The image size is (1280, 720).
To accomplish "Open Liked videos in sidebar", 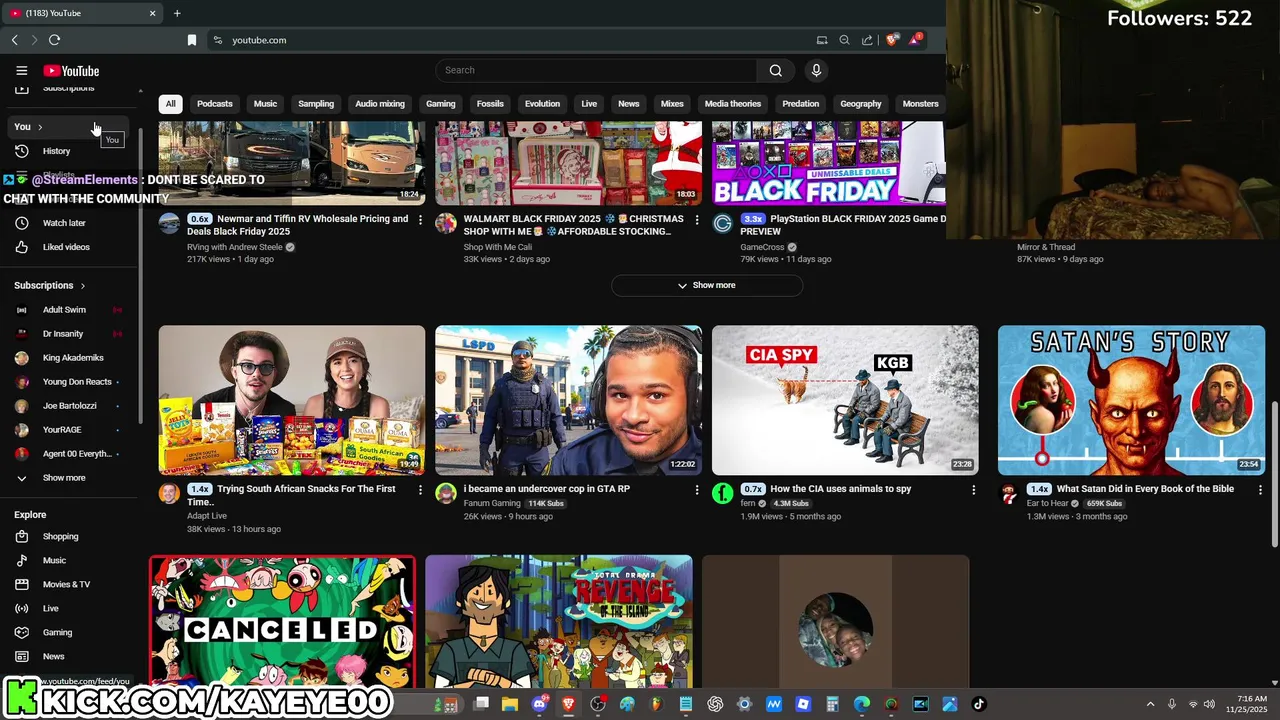I will point(70,247).
